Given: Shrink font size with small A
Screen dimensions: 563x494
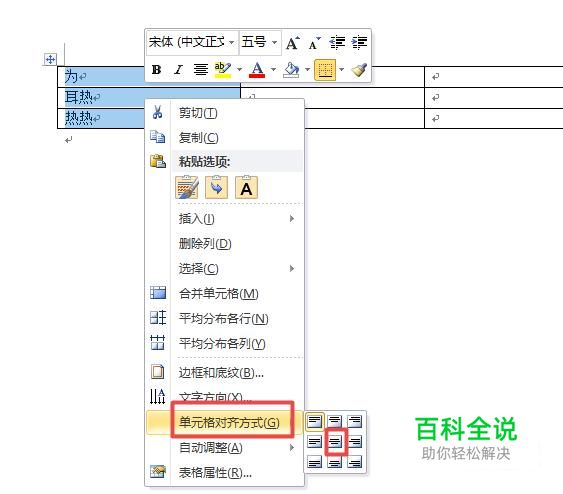Looking at the screenshot, I should [314, 43].
